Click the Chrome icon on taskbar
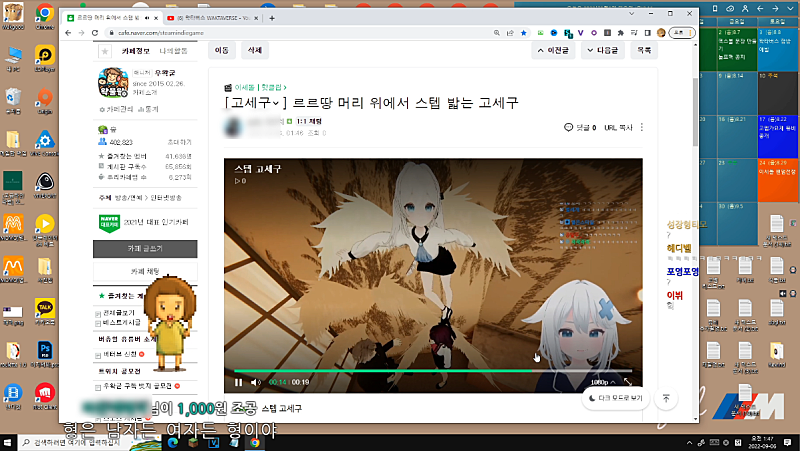Image resolution: width=800 pixels, height=451 pixels. [254, 442]
